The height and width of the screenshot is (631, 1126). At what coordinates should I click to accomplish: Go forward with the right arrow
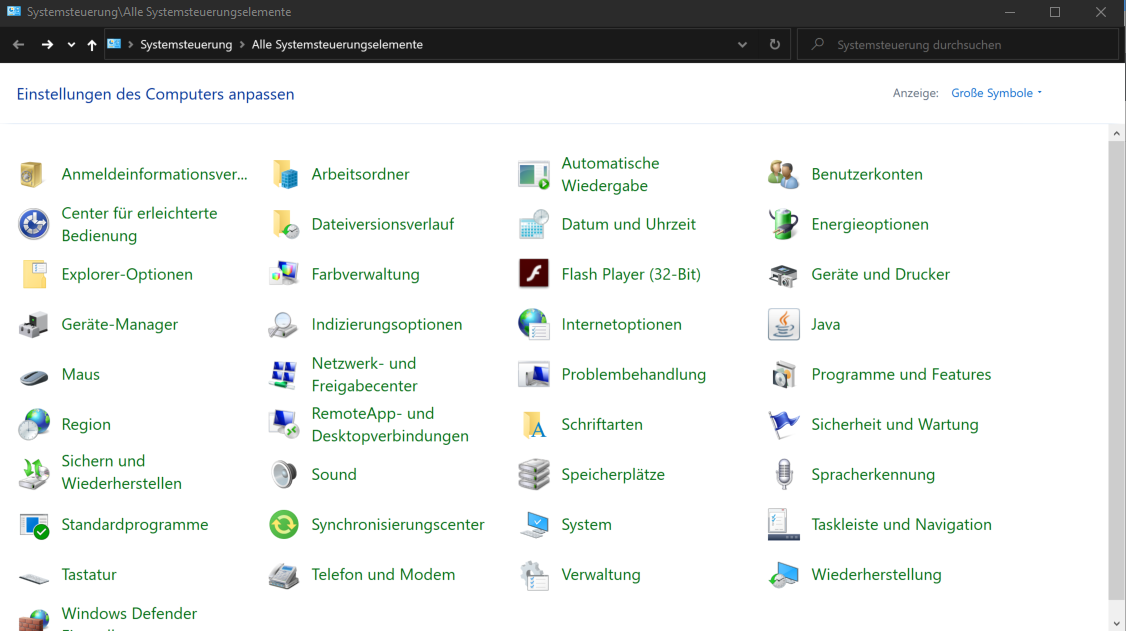[x=47, y=45]
